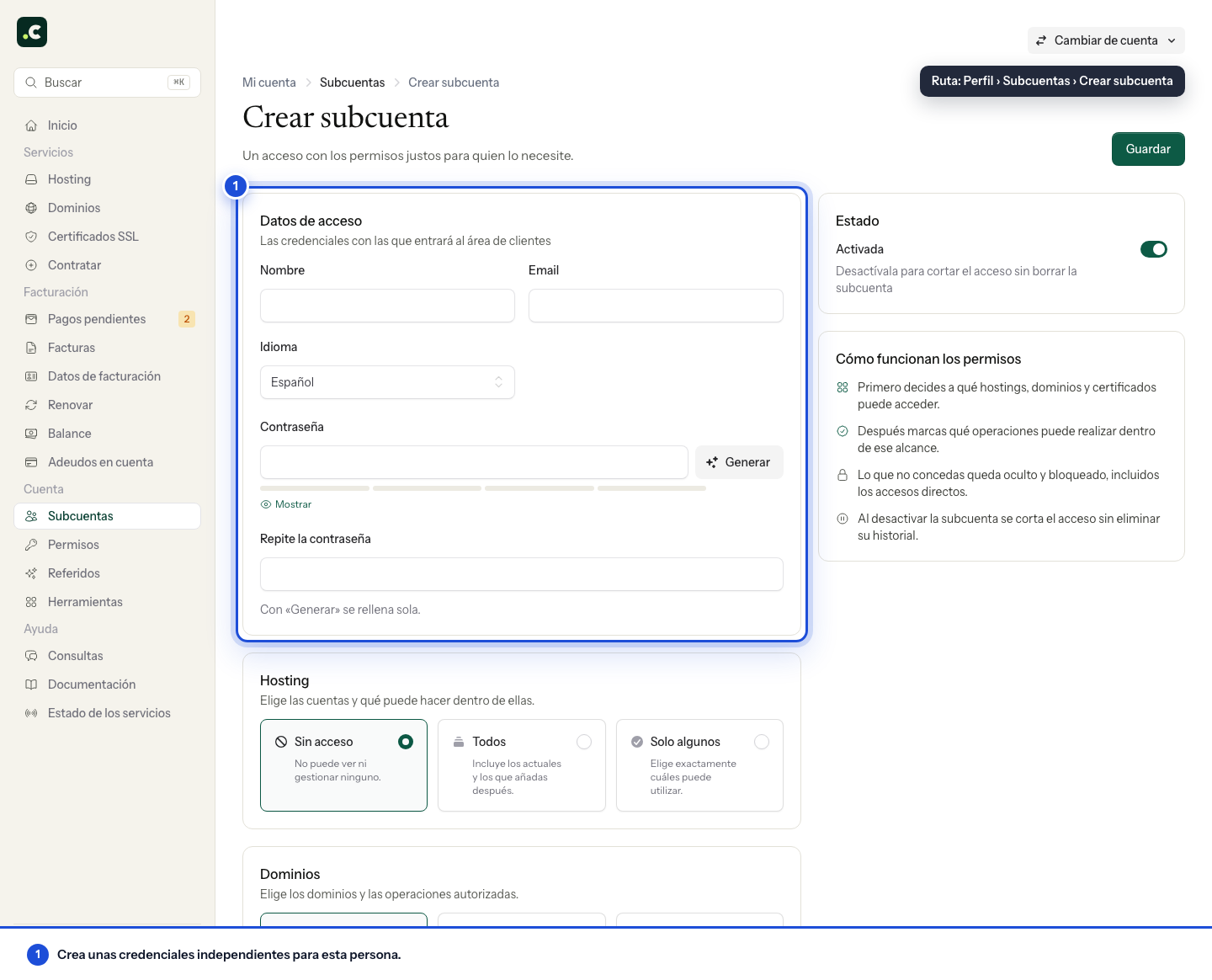This screenshot has width=1212, height=980.
Task: Open Herramientas in the sidebar
Action: tap(107, 602)
